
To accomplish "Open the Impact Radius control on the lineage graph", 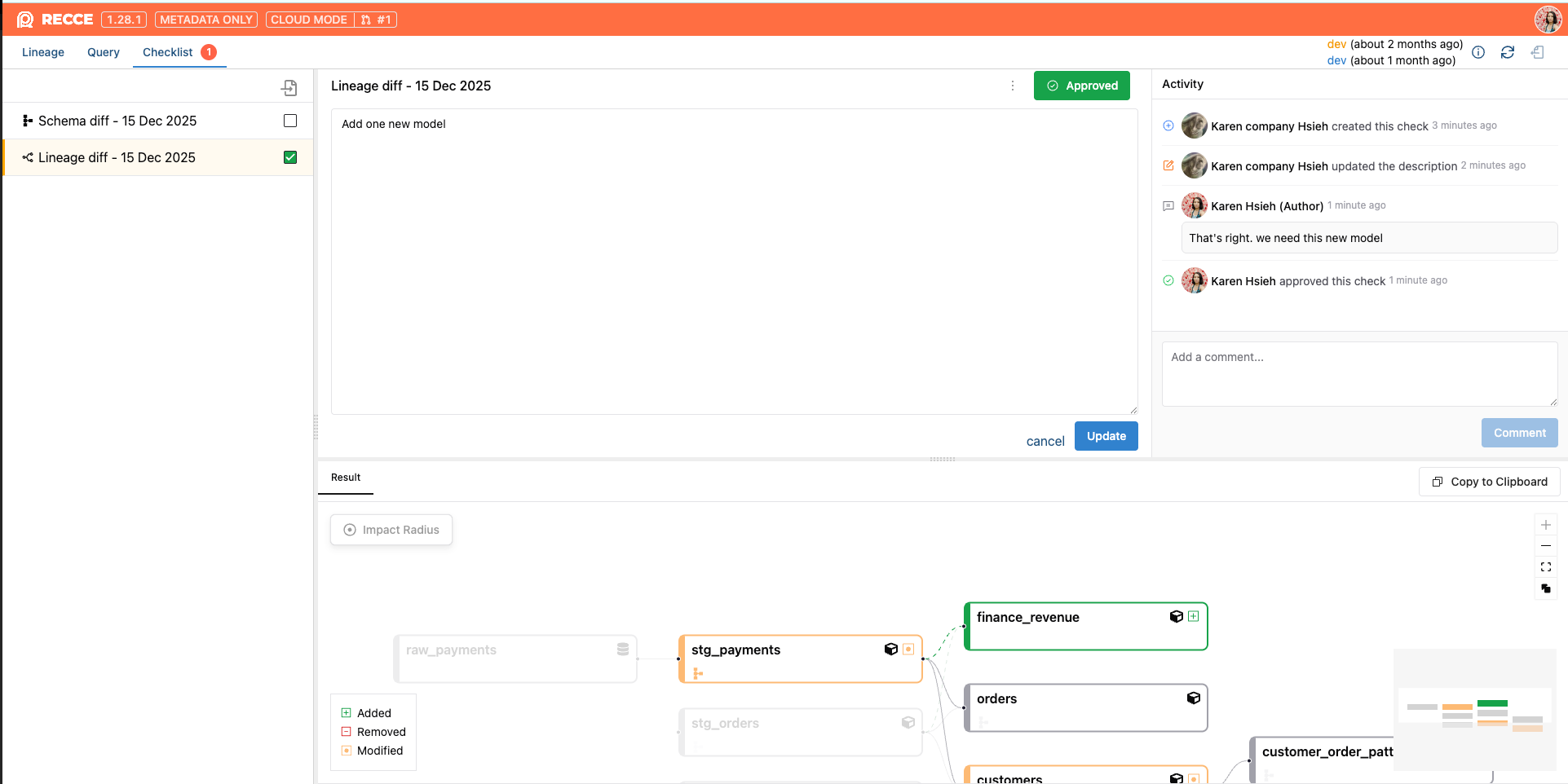I will tap(391, 529).
